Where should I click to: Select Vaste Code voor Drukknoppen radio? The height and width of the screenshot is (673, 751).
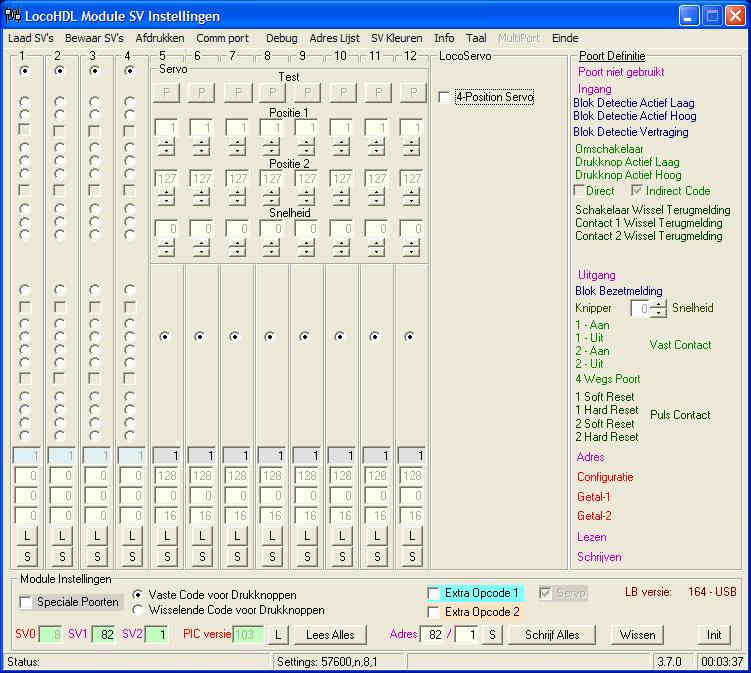pyautogui.click(x=138, y=595)
